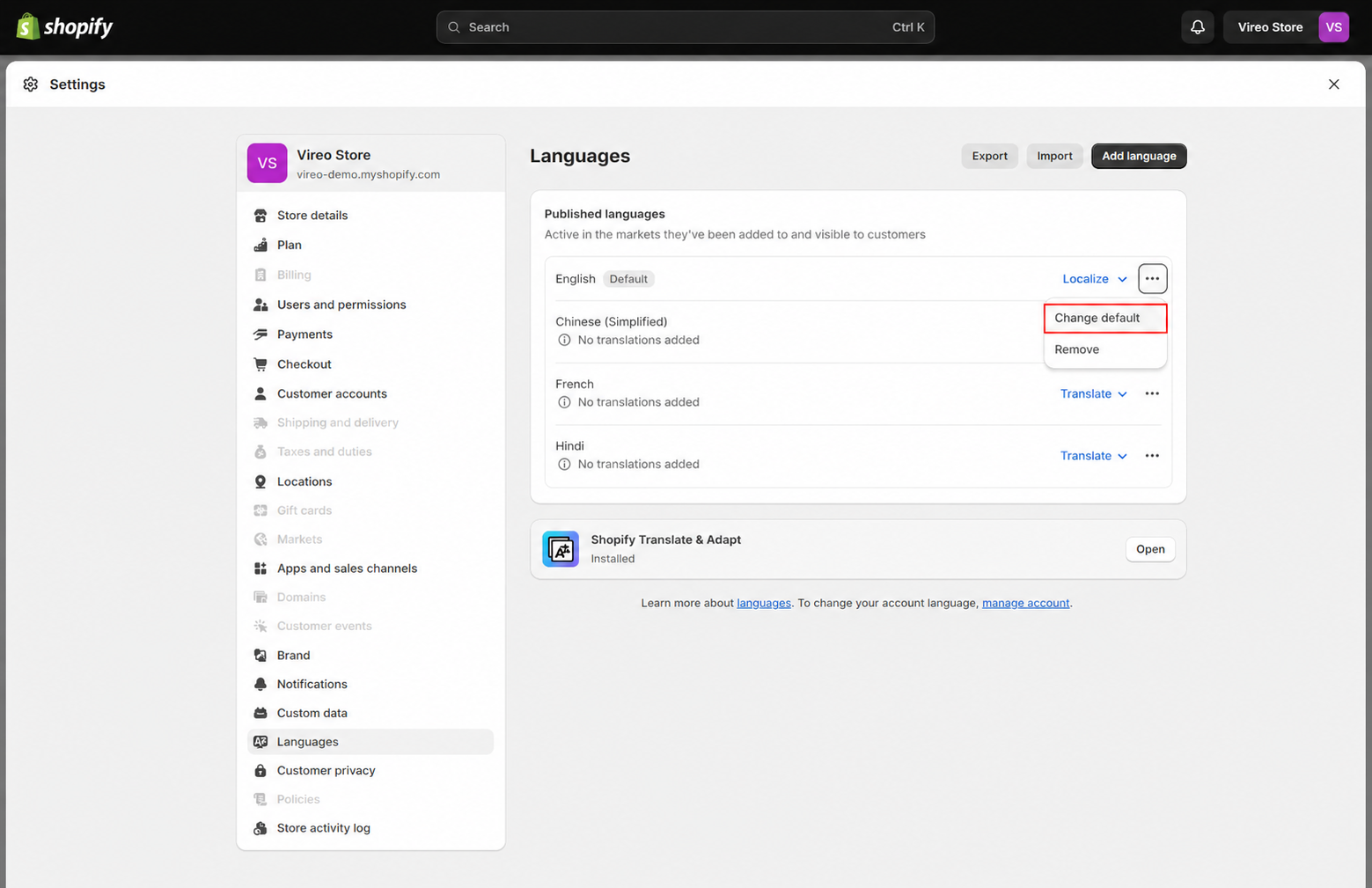The height and width of the screenshot is (888, 1372).
Task: Click the Plan sidebar icon
Action: pos(260,246)
